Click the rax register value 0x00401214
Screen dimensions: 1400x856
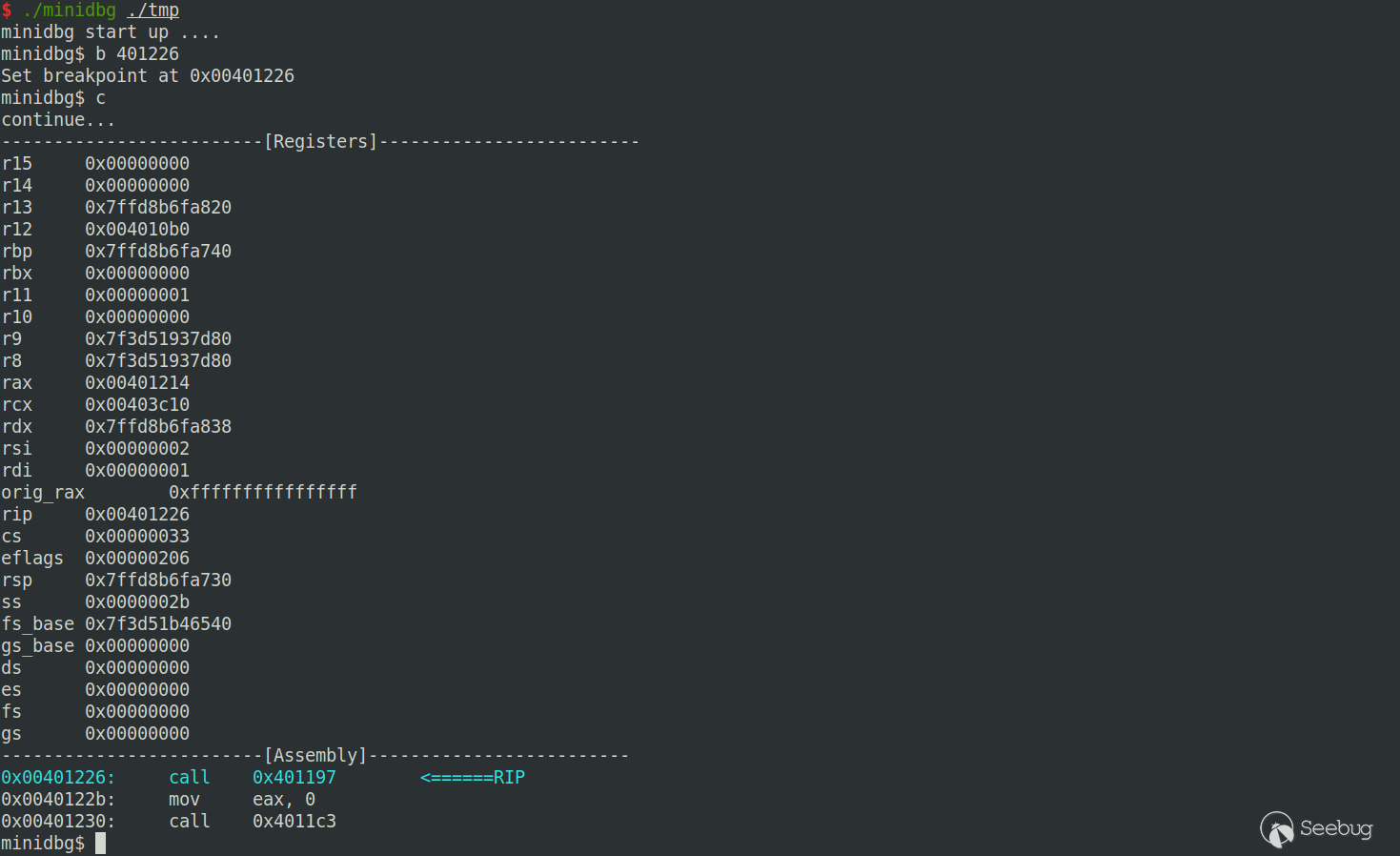[x=137, y=383]
